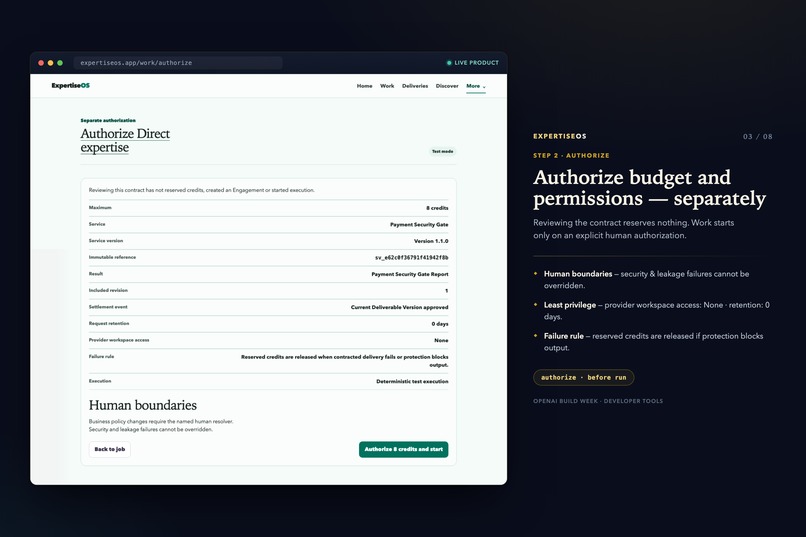Select 'Current Deliverable Version approved' value
The height and width of the screenshot is (537, 806).
coord(399,307)
